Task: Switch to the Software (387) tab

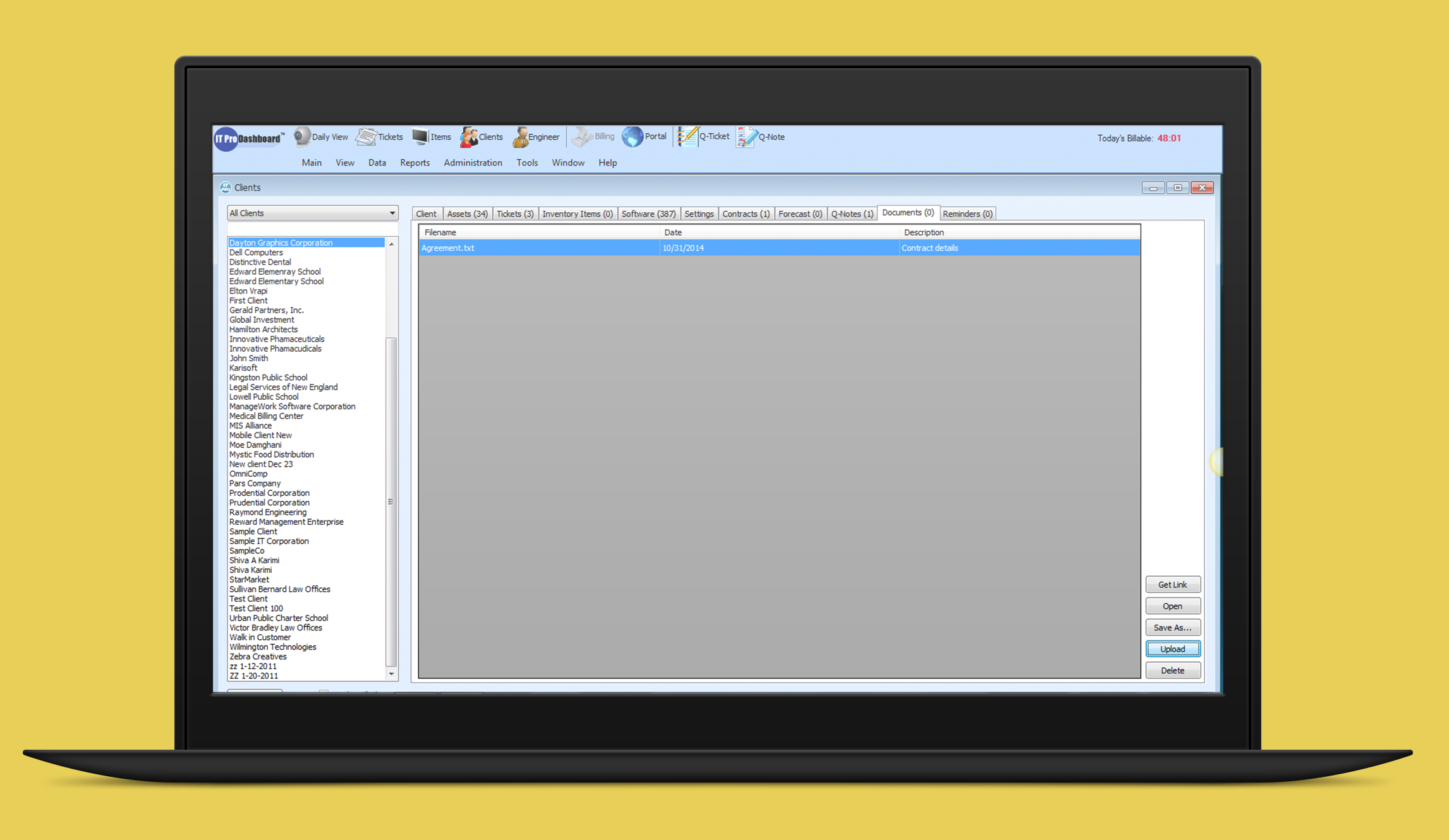Action: [x=648, y=213]
